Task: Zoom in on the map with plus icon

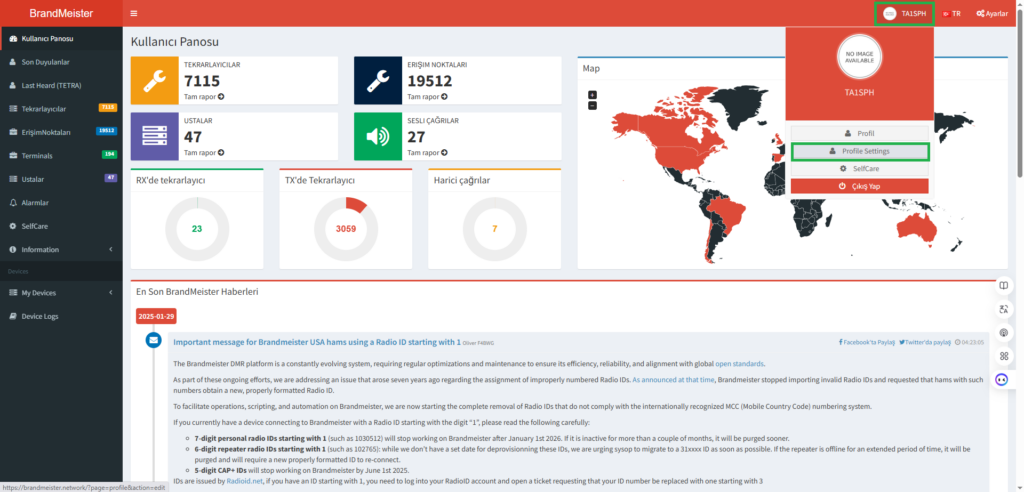Action: pos(592,95)
